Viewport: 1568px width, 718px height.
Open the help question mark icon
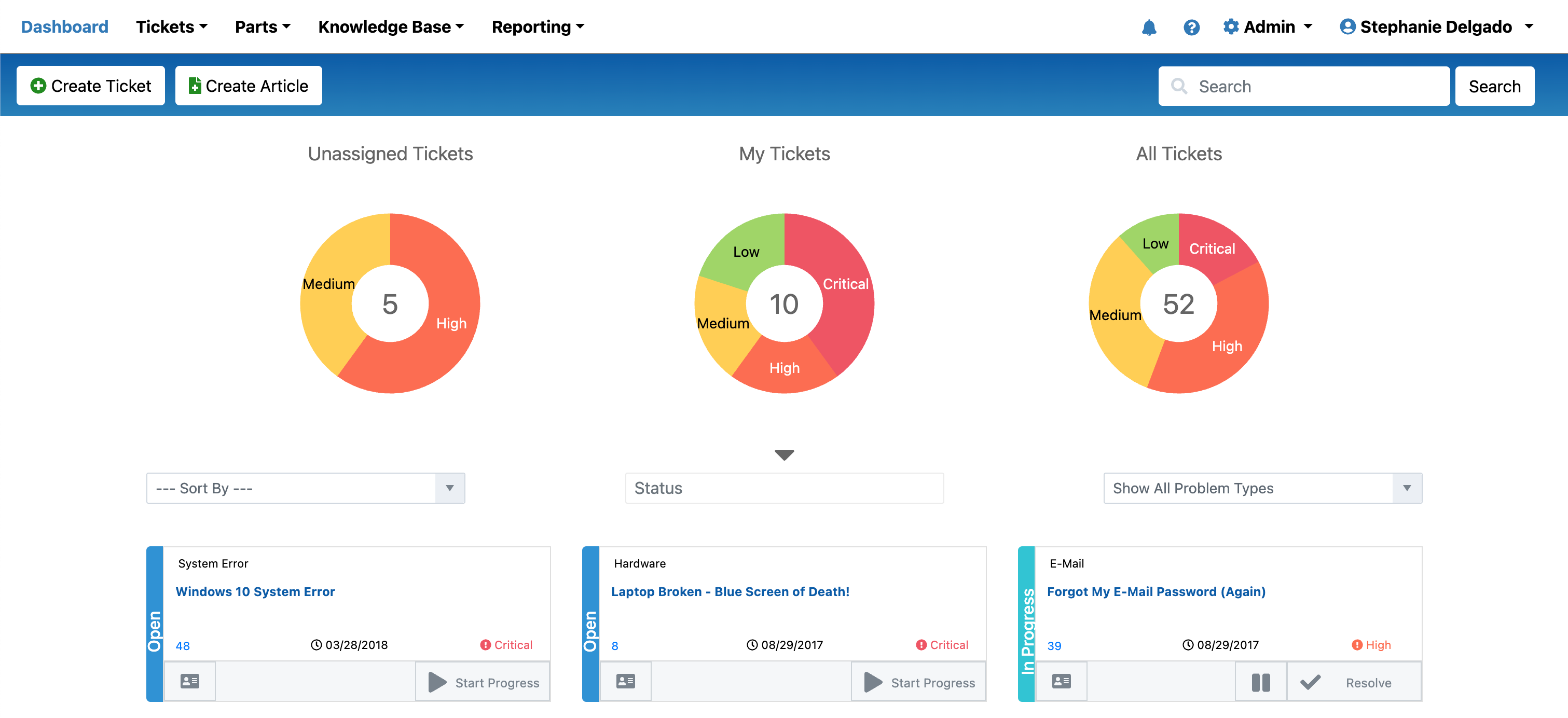tap(1191, 27)
